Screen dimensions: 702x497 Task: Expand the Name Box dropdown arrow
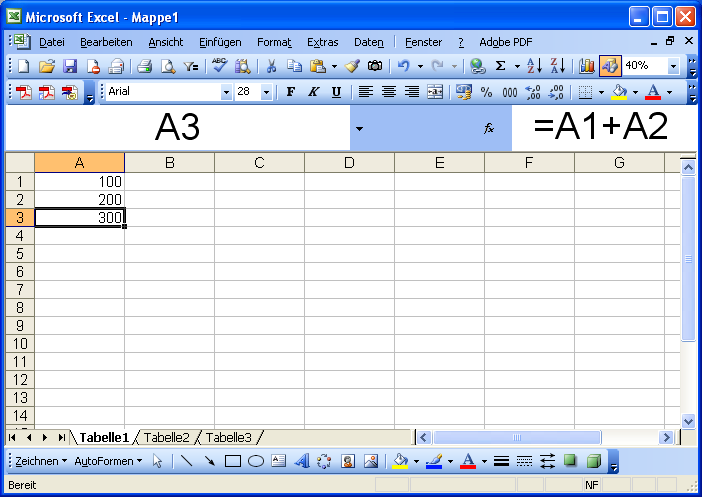pyautogui.click(x=359, y=129)
